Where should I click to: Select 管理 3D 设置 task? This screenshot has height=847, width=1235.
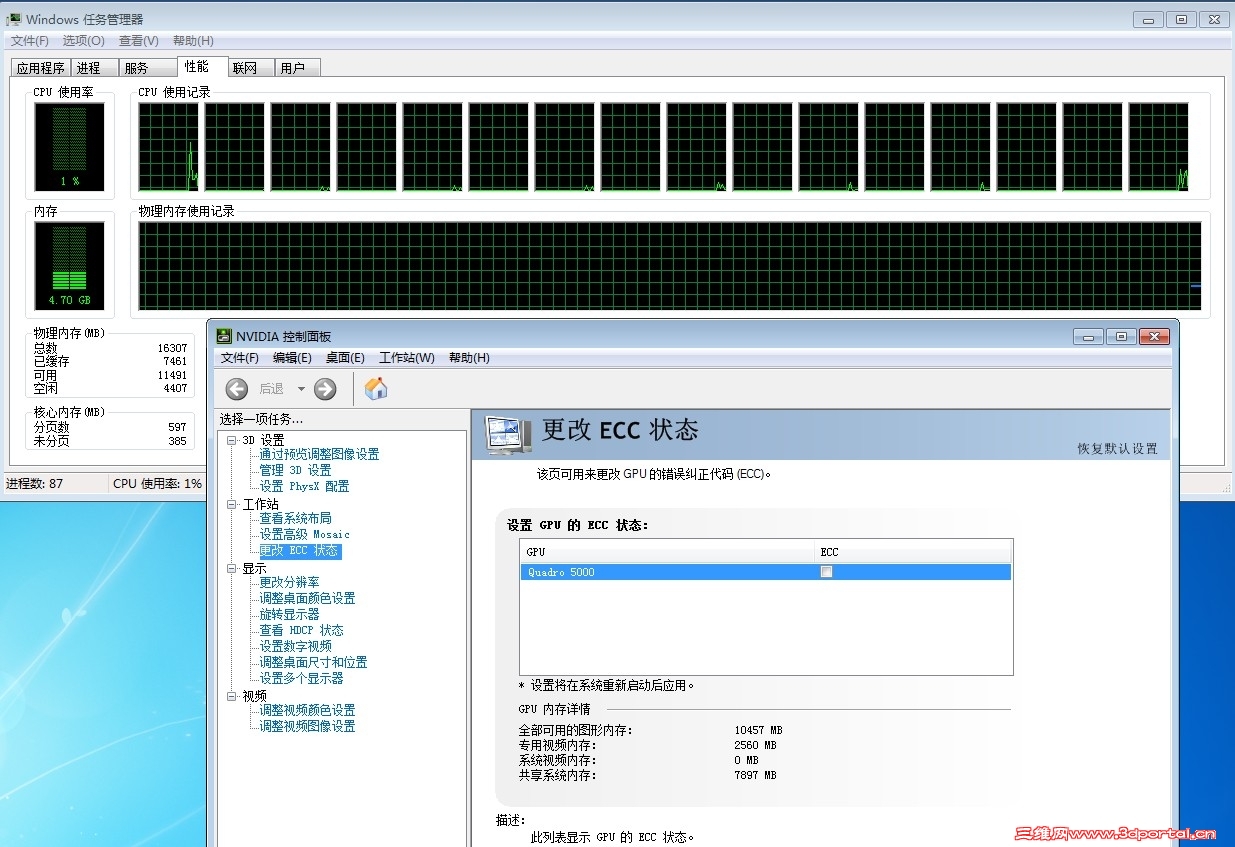point(295,470)
